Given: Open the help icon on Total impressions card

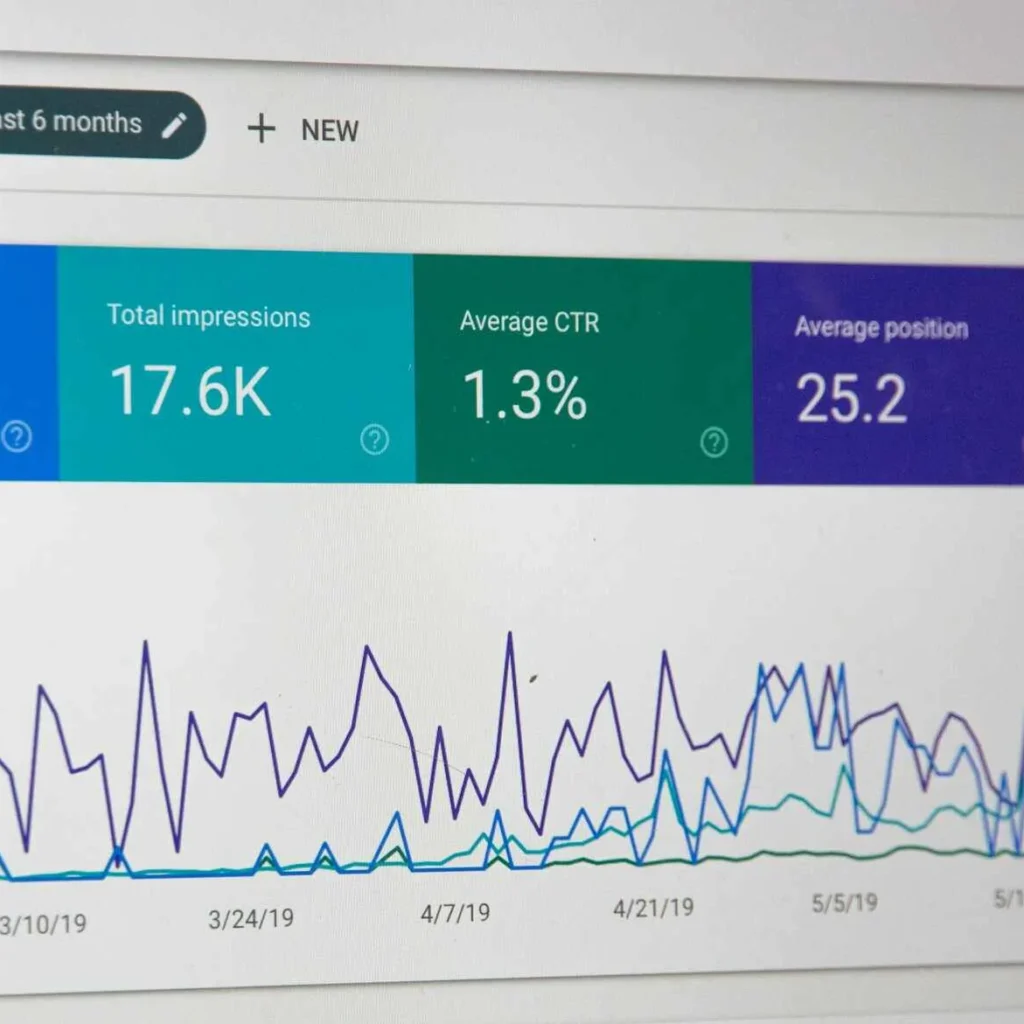Looking at the screenshot, I should point(373,437).
